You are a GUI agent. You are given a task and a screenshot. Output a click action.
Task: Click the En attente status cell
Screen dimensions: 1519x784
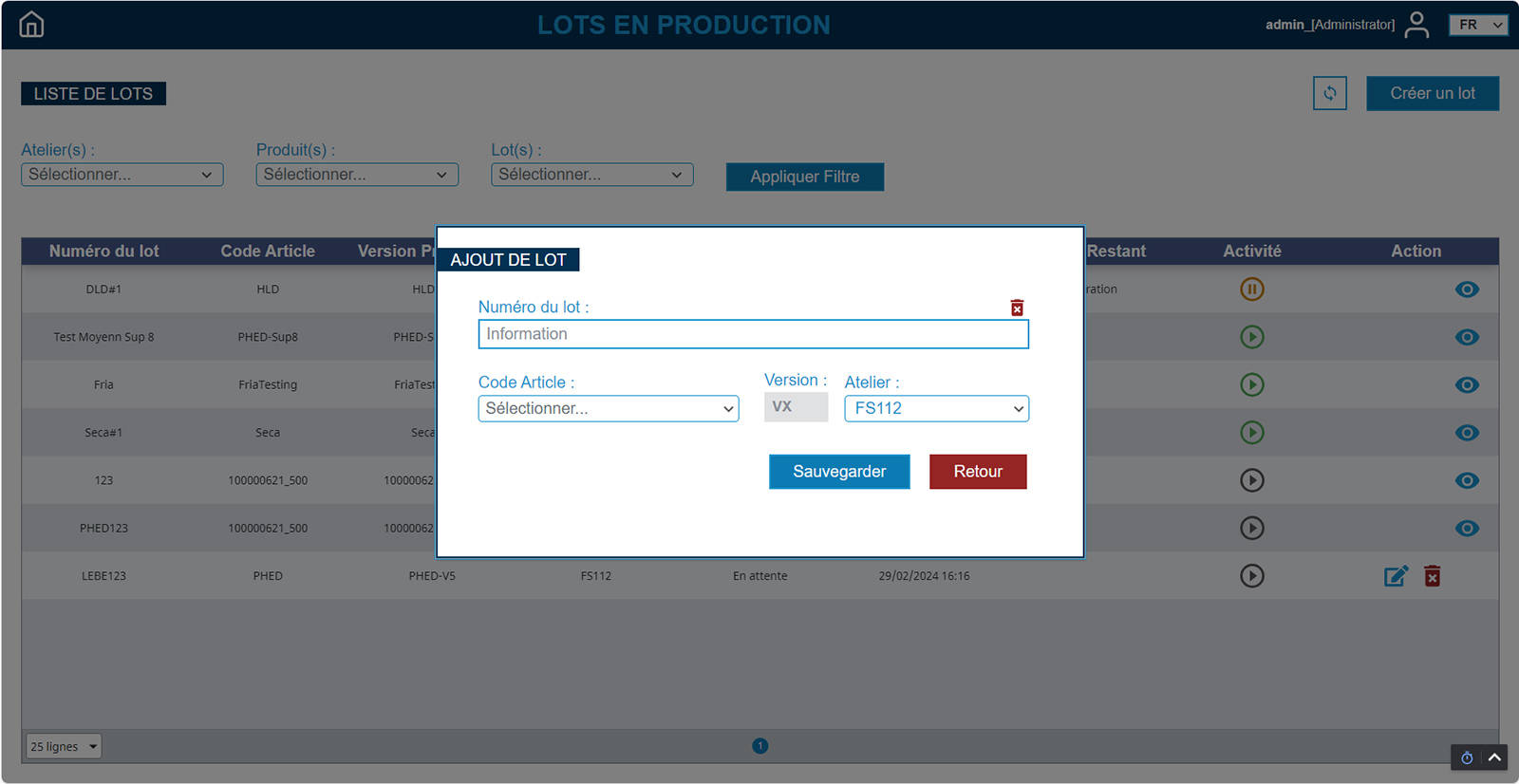(x=759, y=576)
